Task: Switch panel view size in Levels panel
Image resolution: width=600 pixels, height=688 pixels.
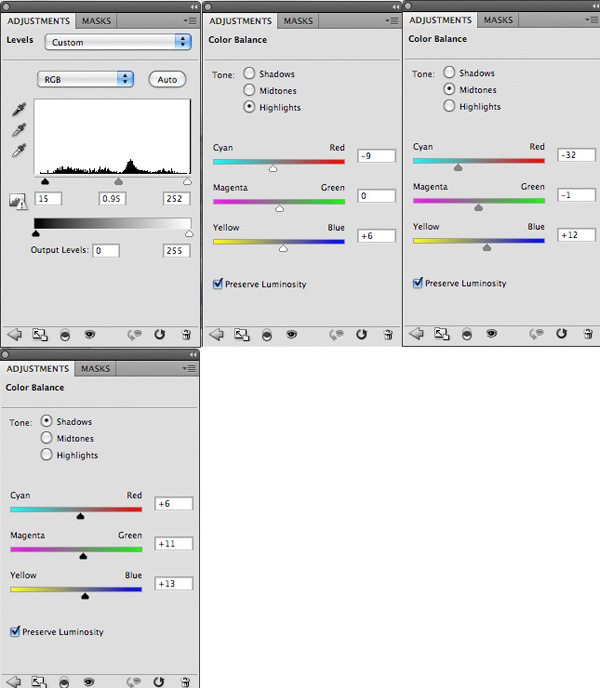Action: [40, 335]
